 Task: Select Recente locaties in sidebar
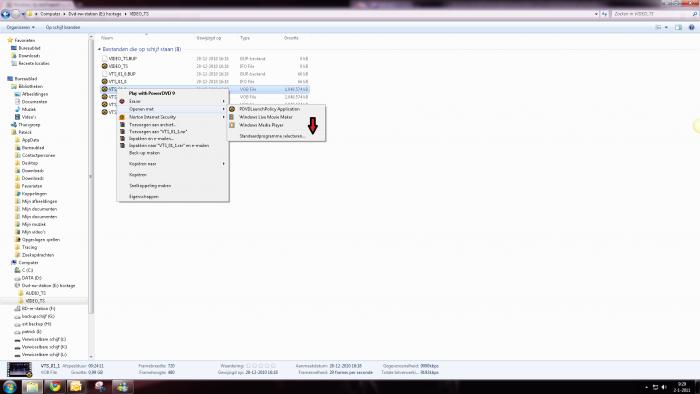click(x=34, y=63)
